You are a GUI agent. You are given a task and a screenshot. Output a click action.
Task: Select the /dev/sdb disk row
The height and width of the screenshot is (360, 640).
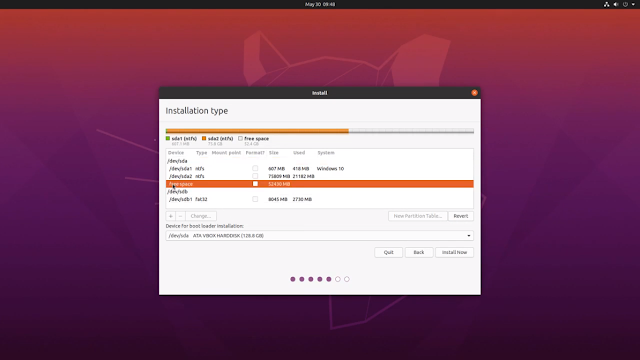point(320,191)
